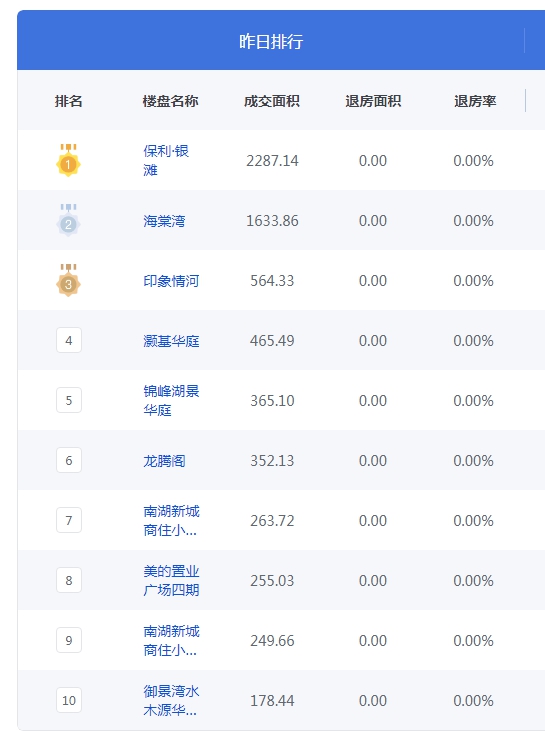This screenshot has width=545, height=731.
Task: Open the 御景湾水木源华 property link
Action: click(171, 700)
